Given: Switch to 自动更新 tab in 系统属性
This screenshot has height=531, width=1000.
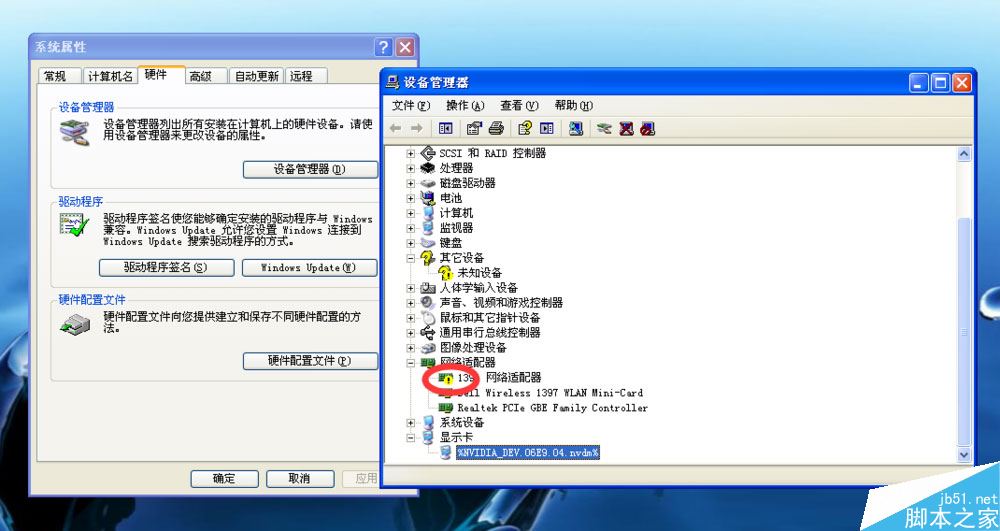Looking at the screenshot, I should (x=256, y=76).
